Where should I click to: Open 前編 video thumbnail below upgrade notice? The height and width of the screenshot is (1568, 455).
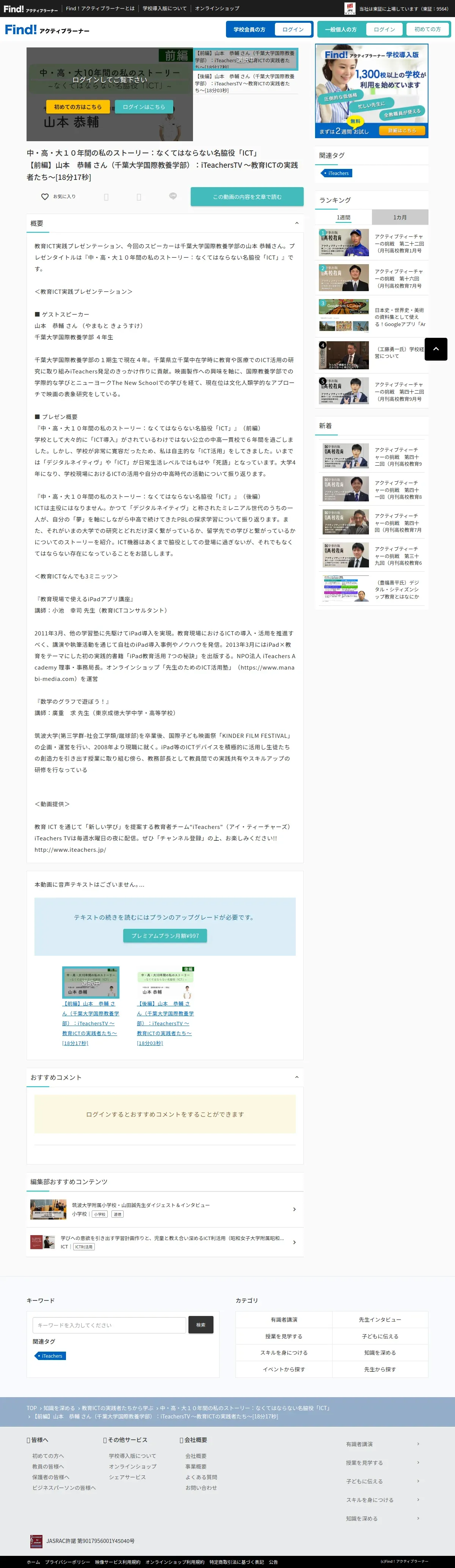91,982
